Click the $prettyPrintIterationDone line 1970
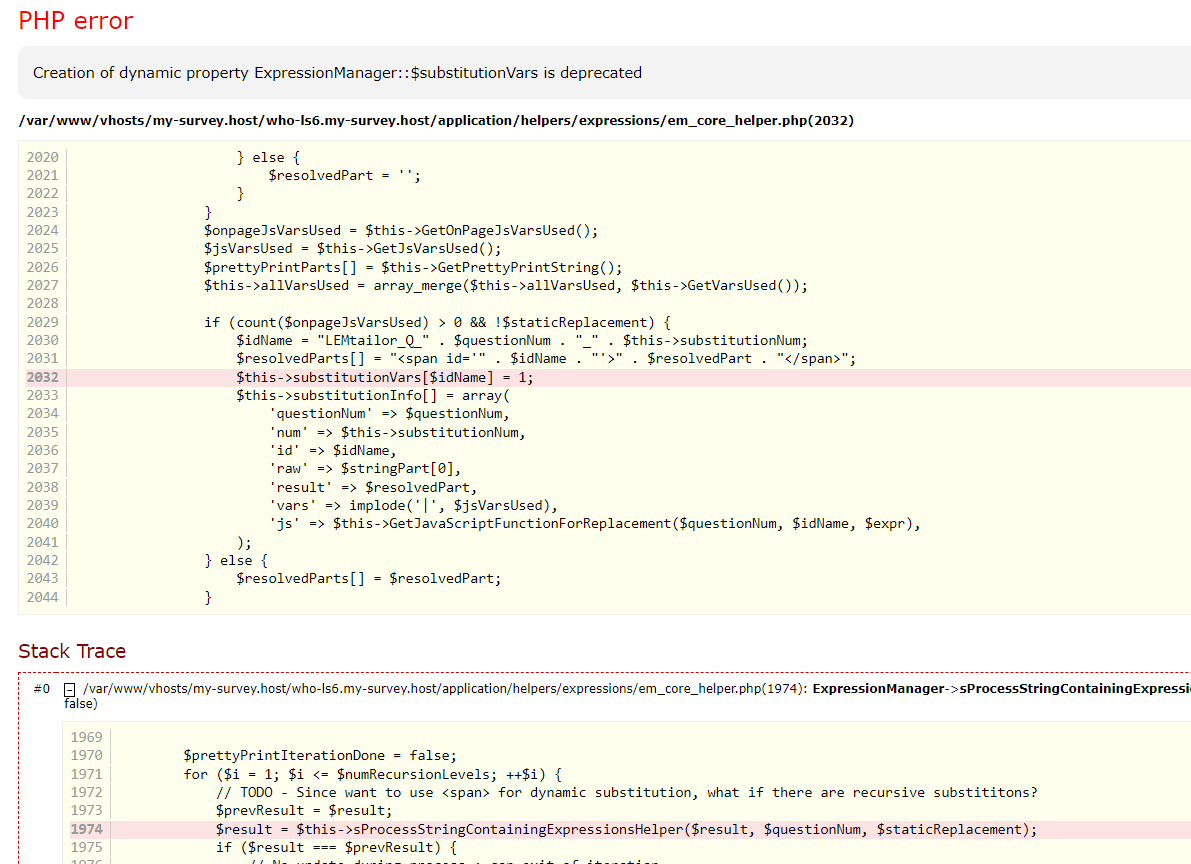The width and height of the screenshot is (1191, 864). coord(320,755)
